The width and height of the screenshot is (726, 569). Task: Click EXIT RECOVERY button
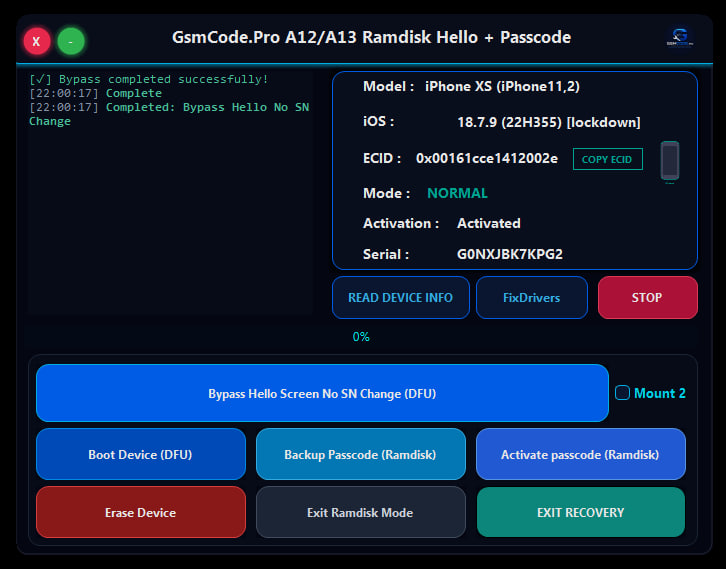(x=580, y=512)
